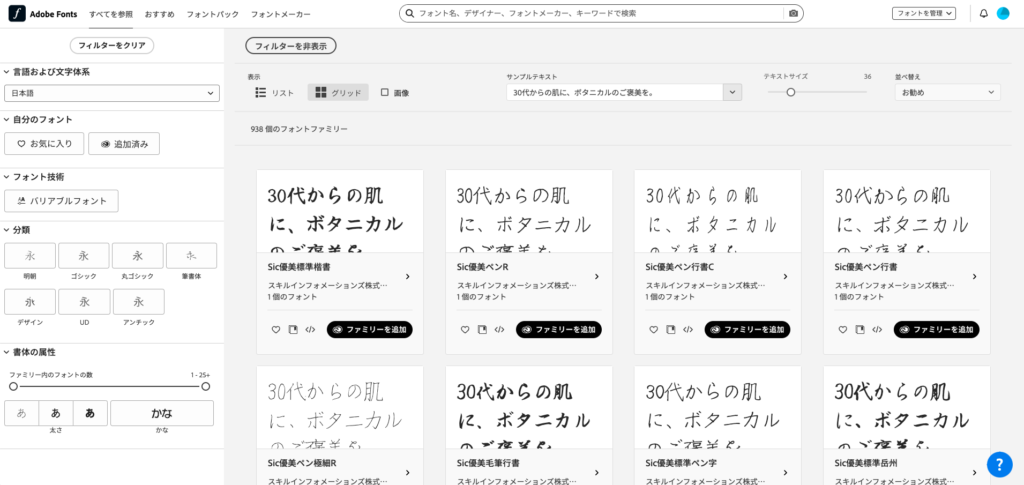Image resolution: width=1024 pixels, height=485 pixels.
Task: Select the ゴシック classification tile
Action: click(84, 256)
